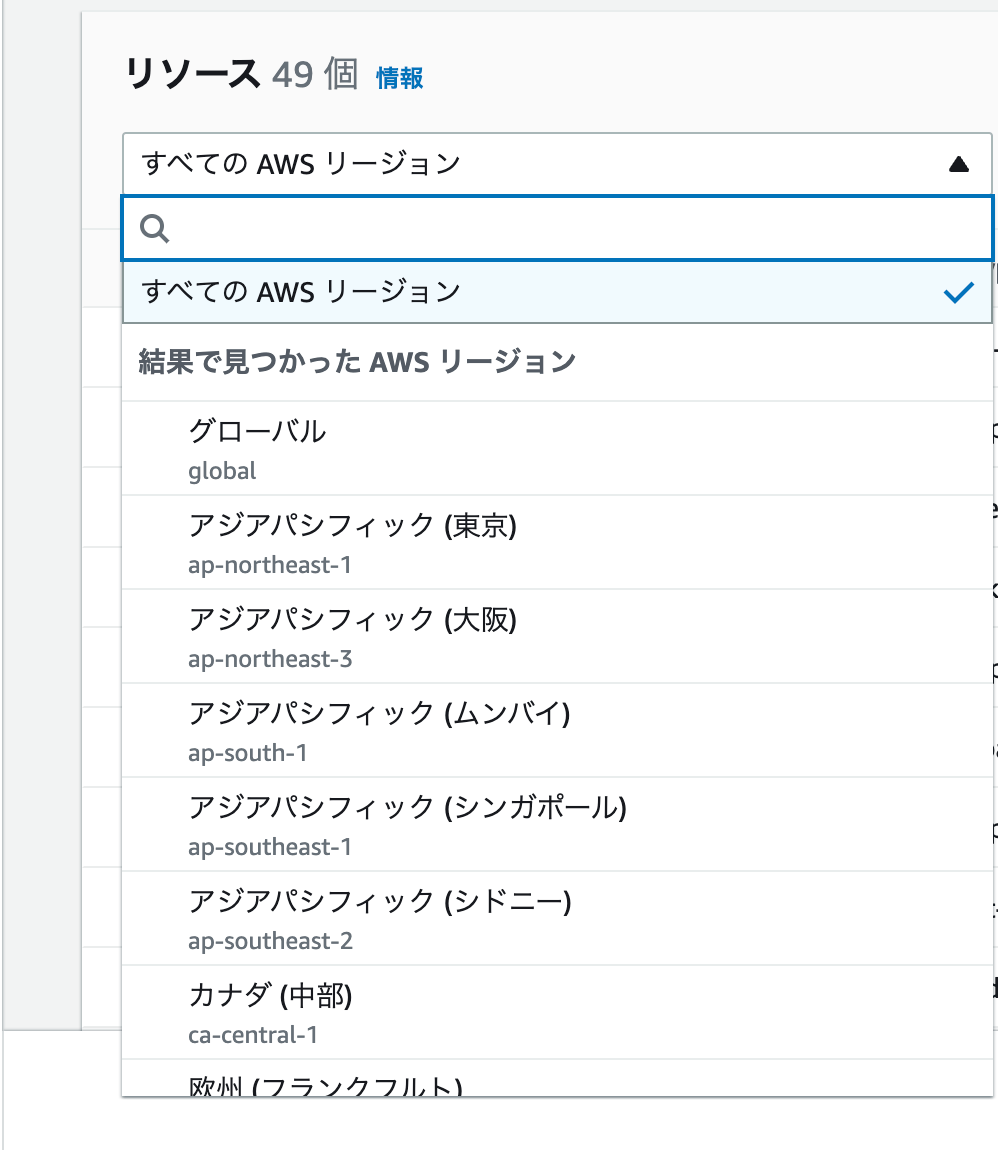Select アジアパシフィック (大阪) ap-northeast-3
Viewport: 998px width, 1150px height.
coord(557,637)
